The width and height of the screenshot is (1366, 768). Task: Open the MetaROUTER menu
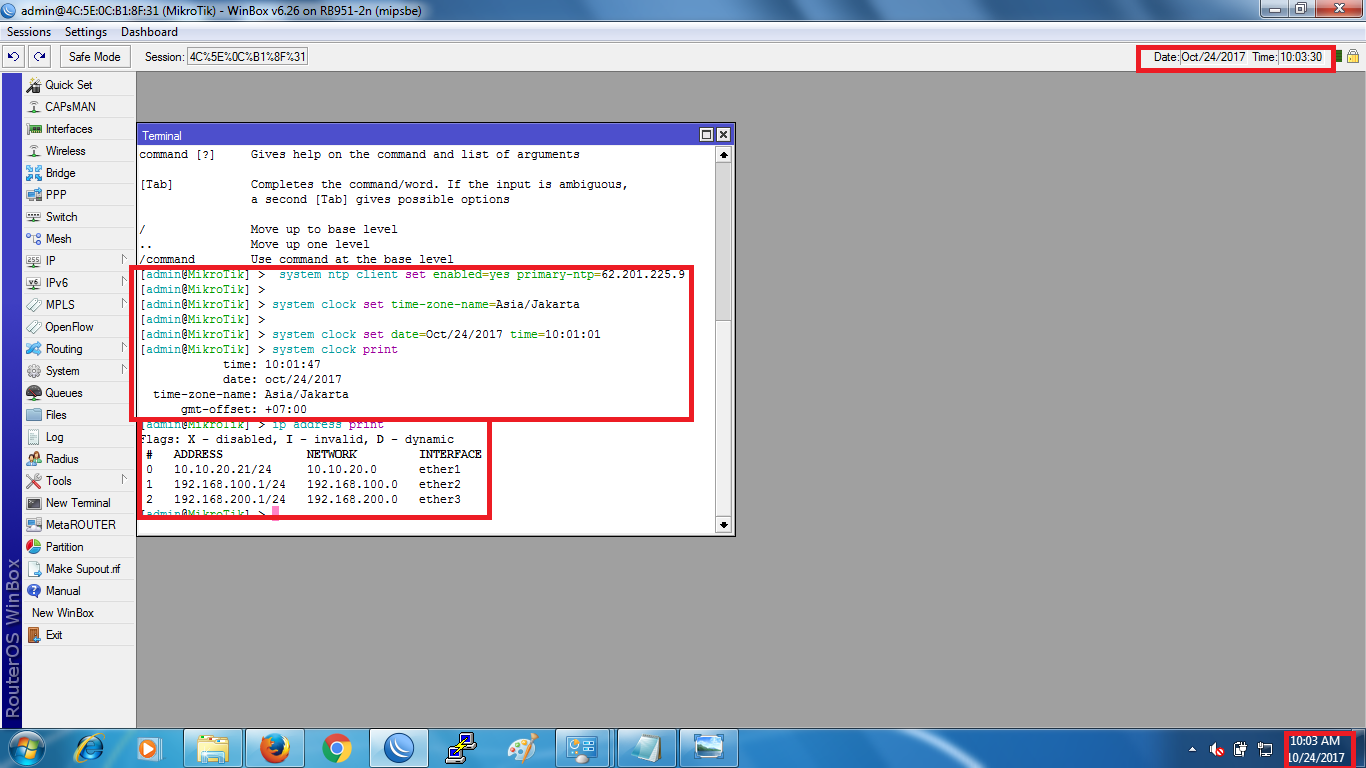point(79,525)
